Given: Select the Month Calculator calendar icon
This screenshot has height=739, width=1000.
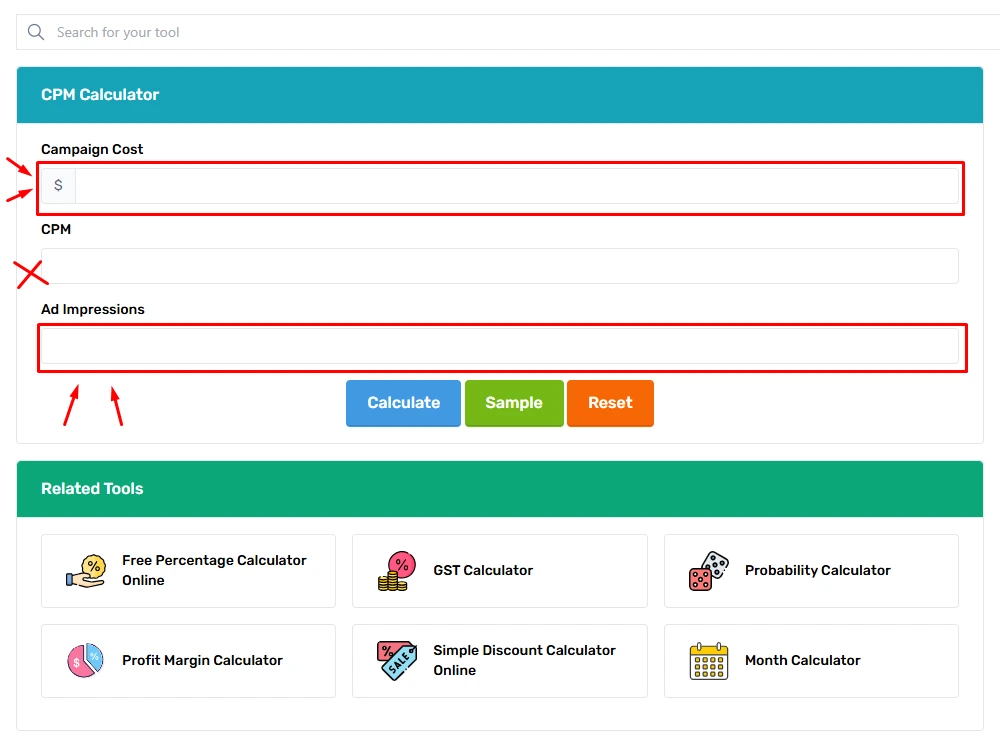Looking at the screenshot, I should (709, 661).
